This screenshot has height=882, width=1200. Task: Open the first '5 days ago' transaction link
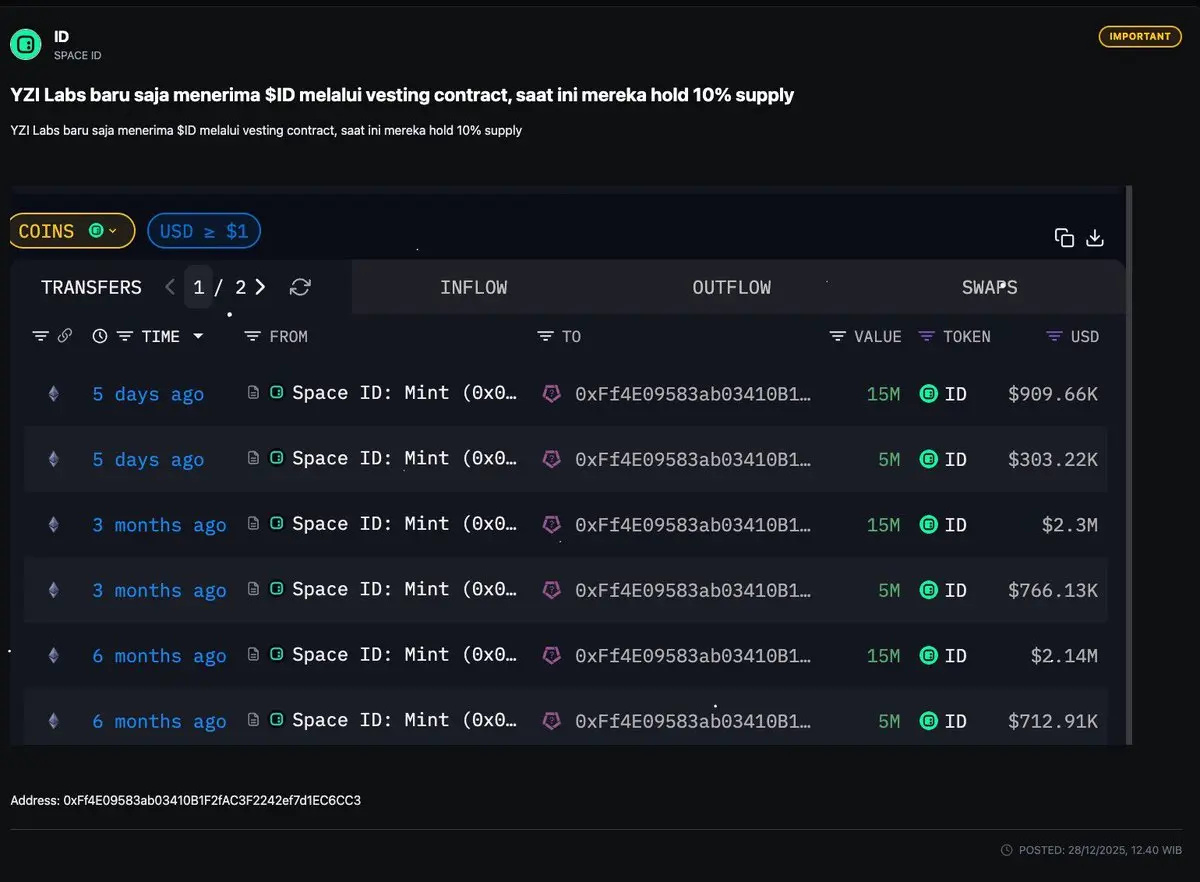coord(148,394)
